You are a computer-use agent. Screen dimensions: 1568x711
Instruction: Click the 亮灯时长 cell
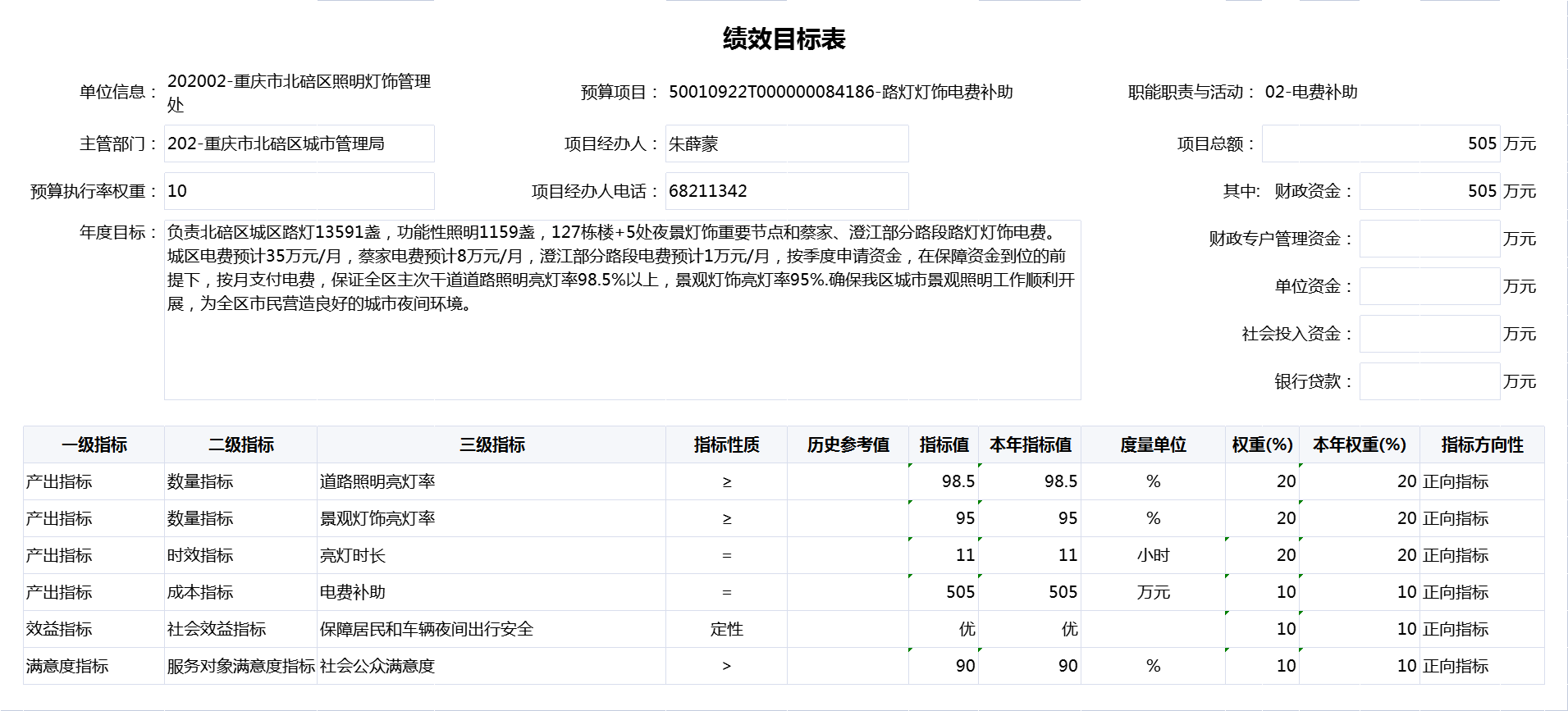(491, 555)
